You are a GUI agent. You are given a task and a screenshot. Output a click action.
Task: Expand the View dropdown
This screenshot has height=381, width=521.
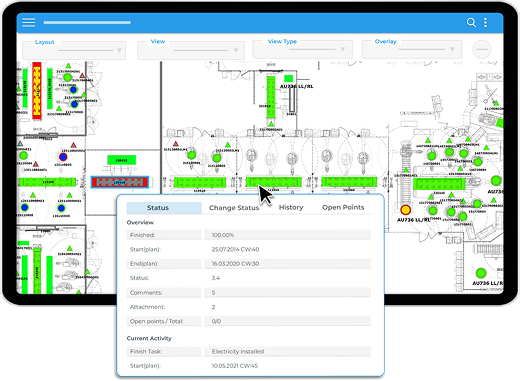(x=191, y=50)
